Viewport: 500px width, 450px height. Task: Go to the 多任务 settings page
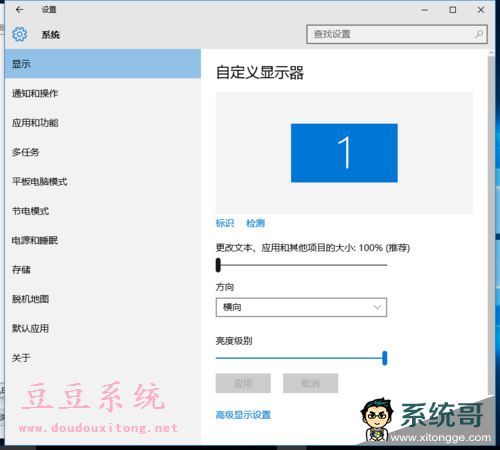click(103, 152)
